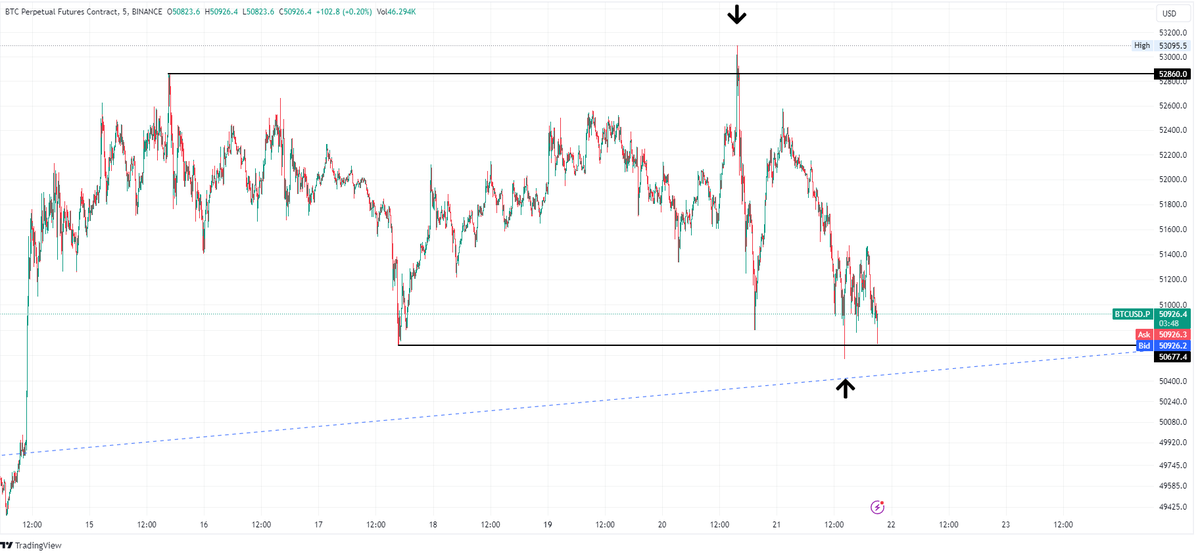The height and width of the screenshot is (557, 1200).
Task: Click 49585.0 on the price scale
Action: click(1173, 486)
